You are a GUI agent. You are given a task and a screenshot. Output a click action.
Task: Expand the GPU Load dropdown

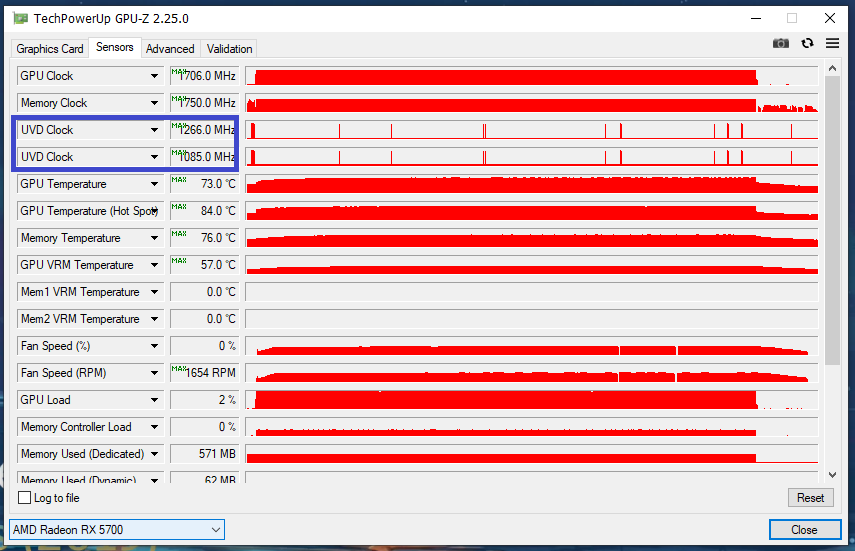pos(154,400)
